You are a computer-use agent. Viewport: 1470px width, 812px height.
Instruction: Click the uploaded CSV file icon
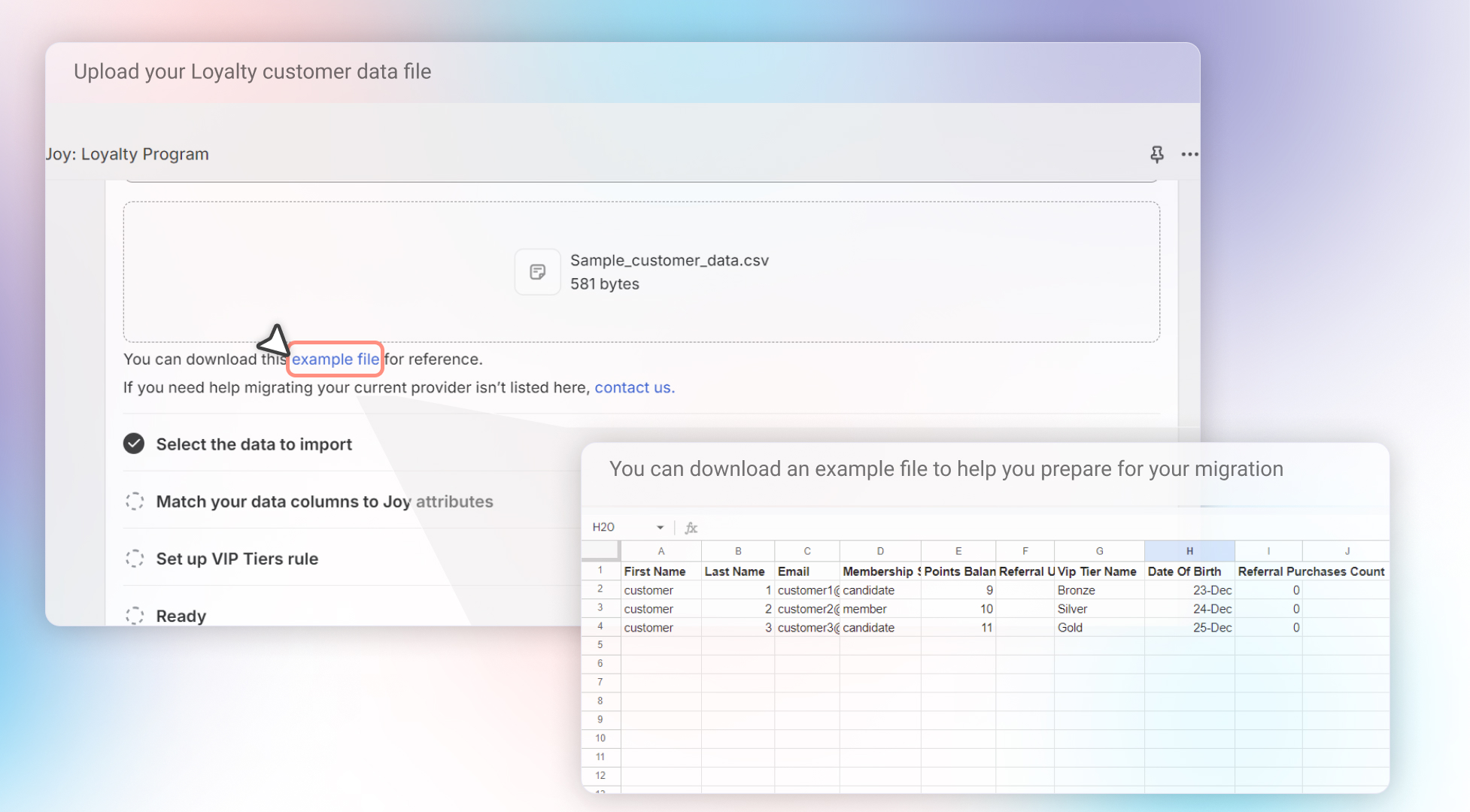(x=537, y=272)
